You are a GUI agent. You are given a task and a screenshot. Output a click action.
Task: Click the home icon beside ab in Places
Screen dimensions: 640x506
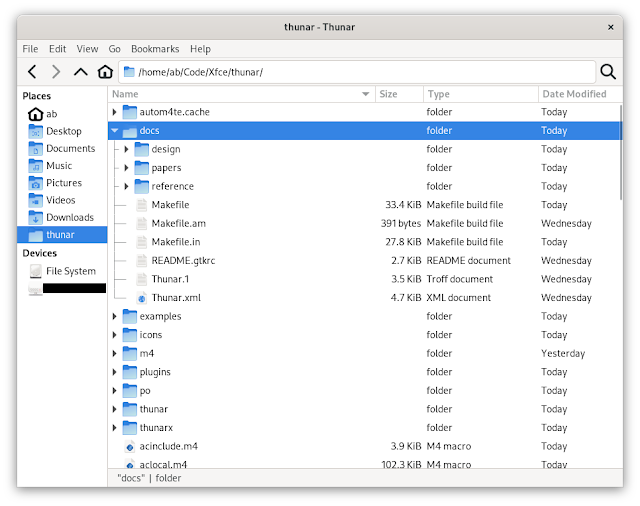pos(36,114)
